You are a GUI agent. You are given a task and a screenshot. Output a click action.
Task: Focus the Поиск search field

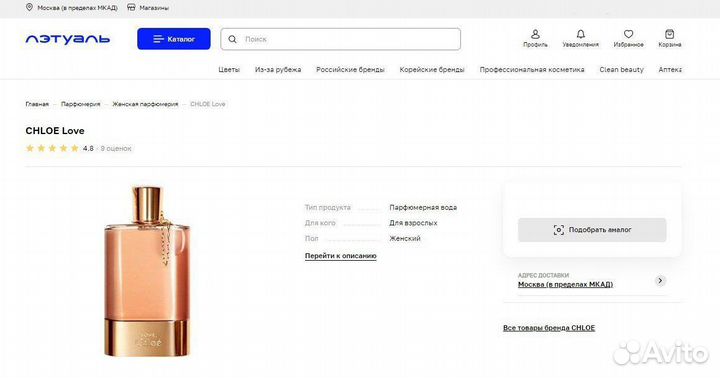point(340,39)
